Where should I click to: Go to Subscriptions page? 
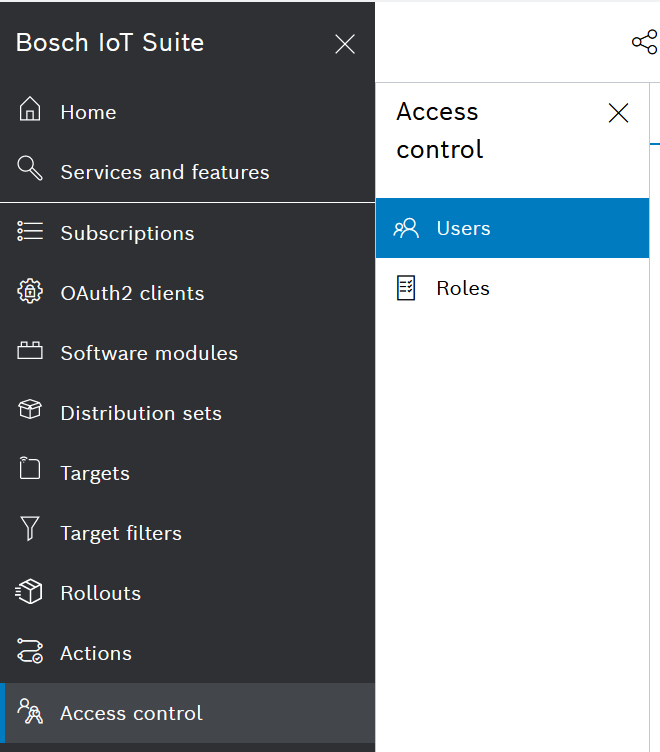[127, 233]
